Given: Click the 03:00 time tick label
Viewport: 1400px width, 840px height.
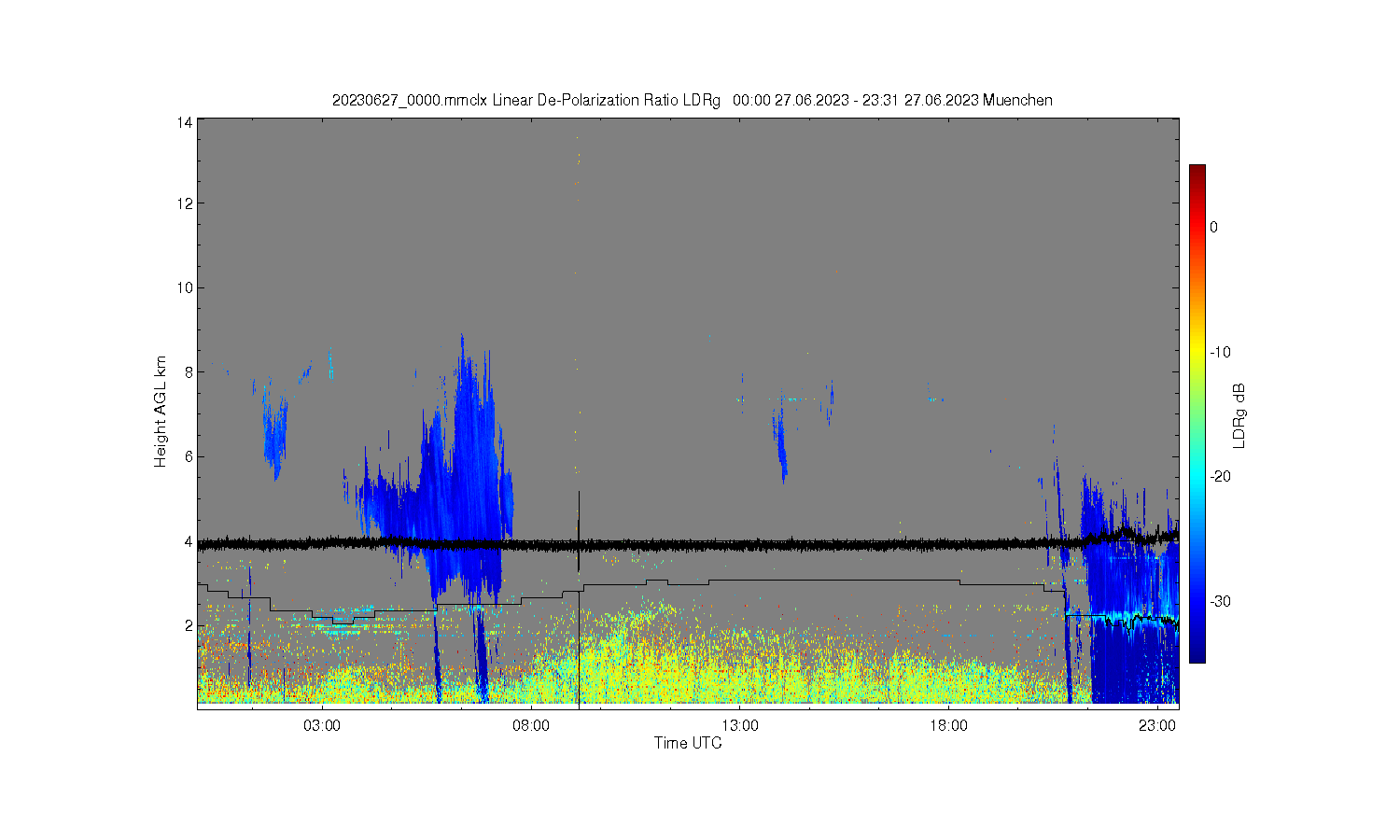Looking at the screenshot, I should click(x=323, y=725).
